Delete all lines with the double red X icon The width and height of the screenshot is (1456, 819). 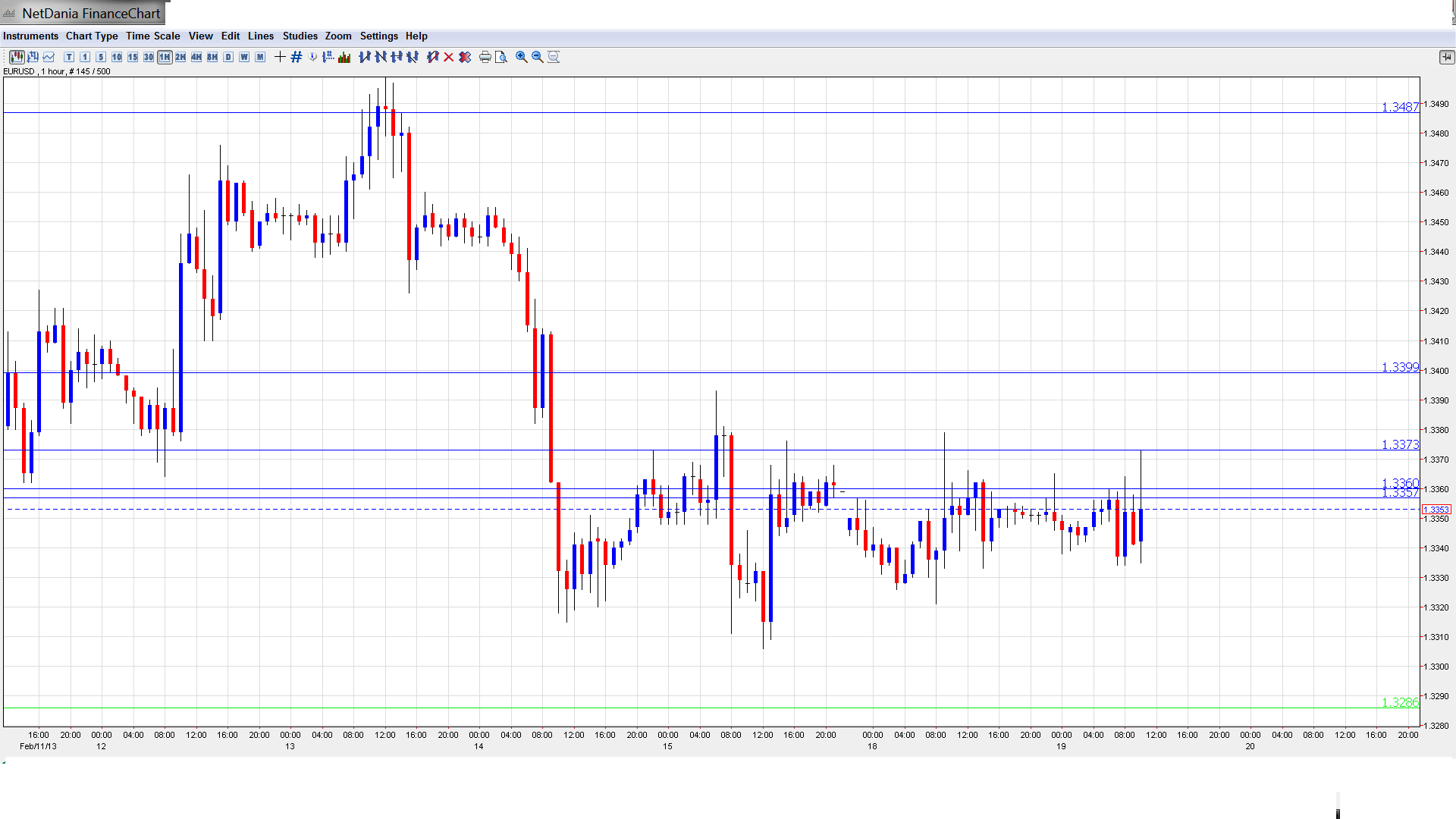[465, 57]
